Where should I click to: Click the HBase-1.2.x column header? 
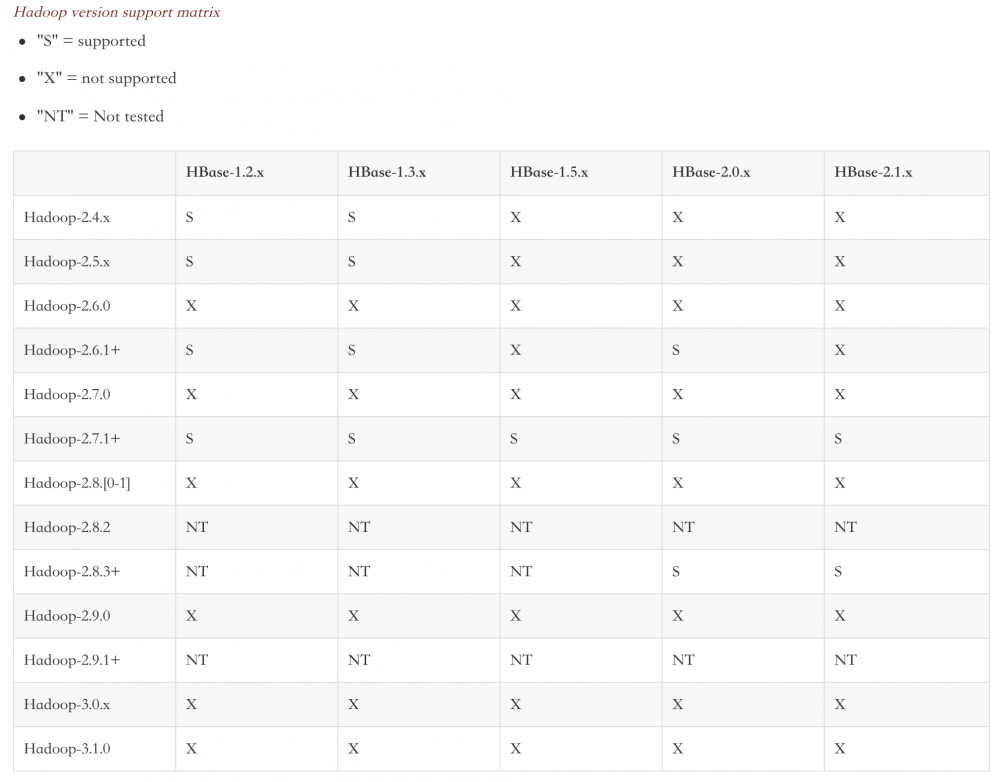coord(224,172)
